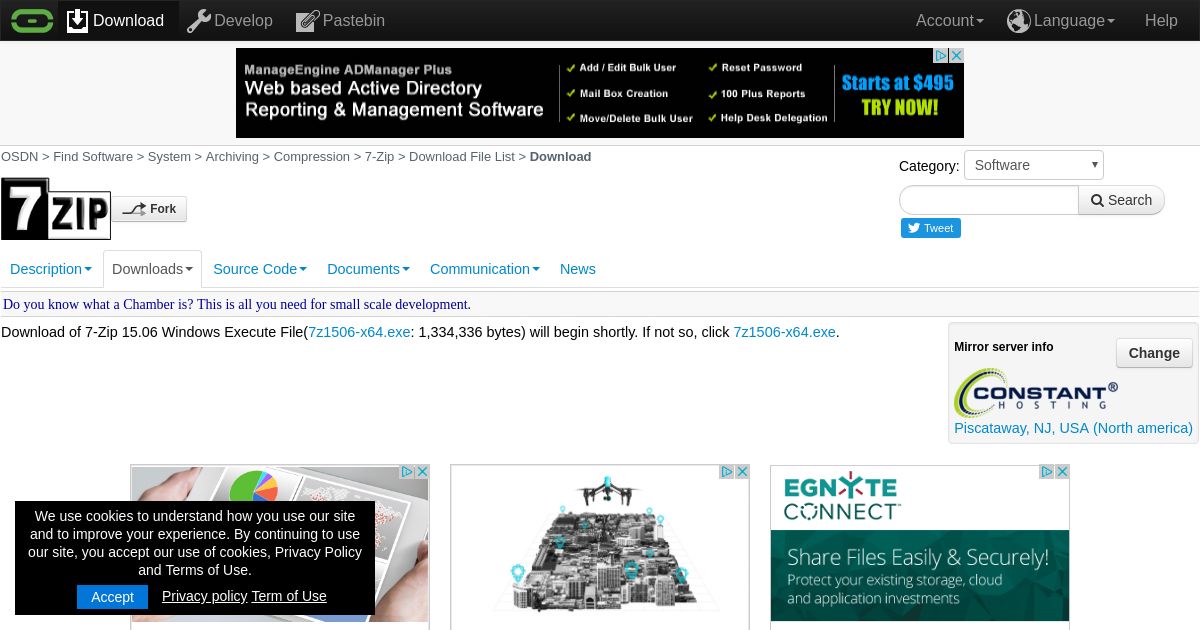Image resolution: width=1200 pixels, height=630 pixels.
Task: Click the 7-ZIP project logo
Action: click(x=56, y=208)
